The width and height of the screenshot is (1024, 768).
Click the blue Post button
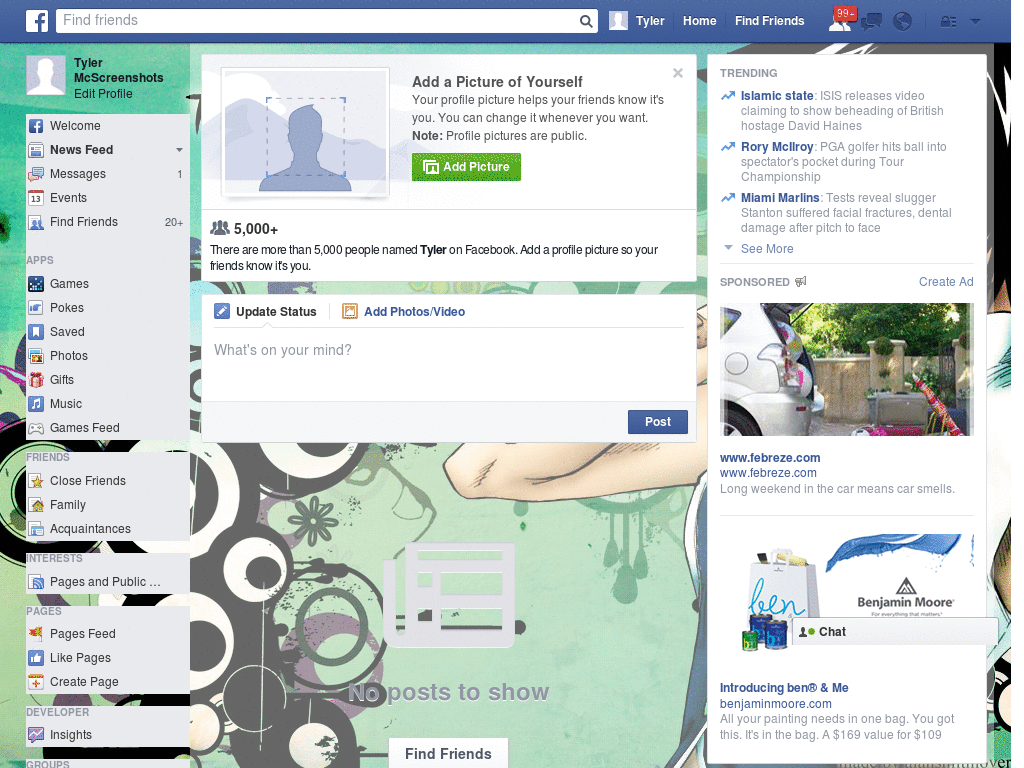[x=658, y=422]
